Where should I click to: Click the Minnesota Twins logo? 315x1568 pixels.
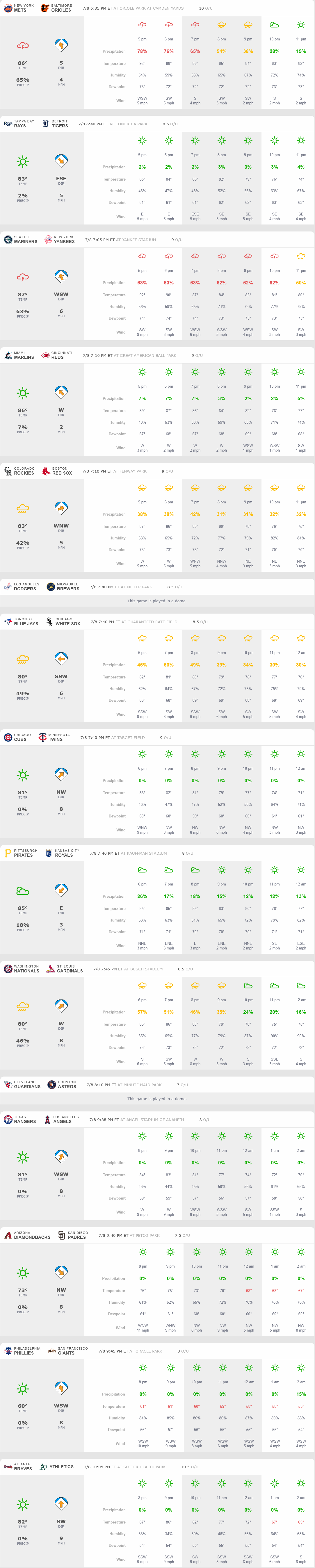(x=43, y=737)
